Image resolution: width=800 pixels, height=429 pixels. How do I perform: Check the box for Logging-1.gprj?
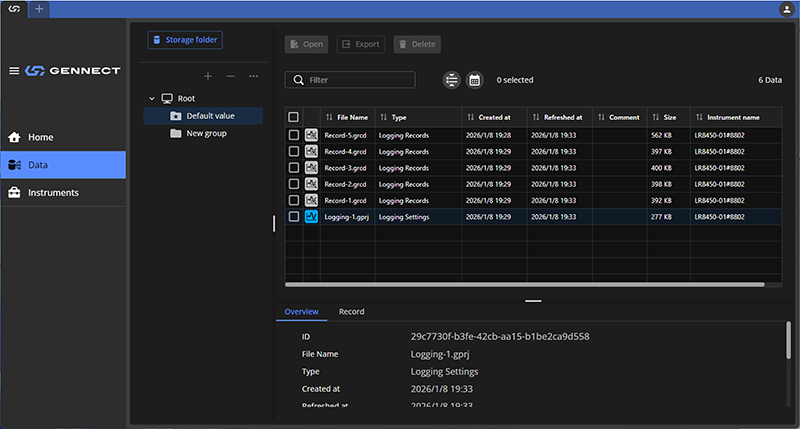coord(293,217)
